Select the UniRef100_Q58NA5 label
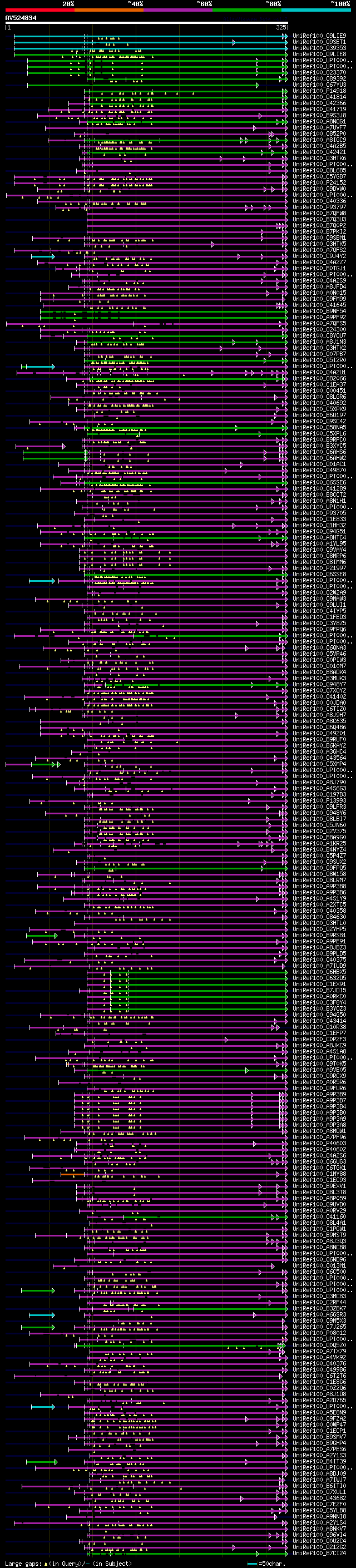The height and width of the screenshot is (1568, 356). 319,427
